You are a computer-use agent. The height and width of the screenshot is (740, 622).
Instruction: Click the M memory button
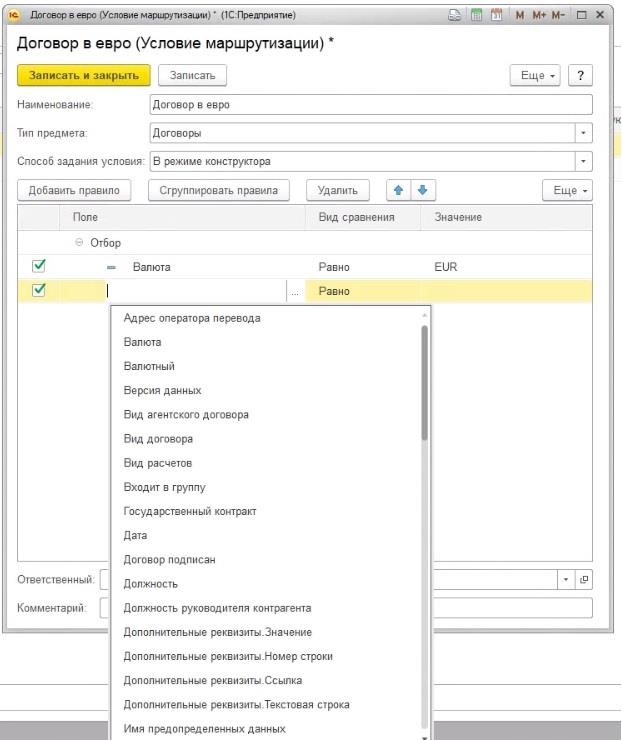pyautogui.click(x=520, y=15)
